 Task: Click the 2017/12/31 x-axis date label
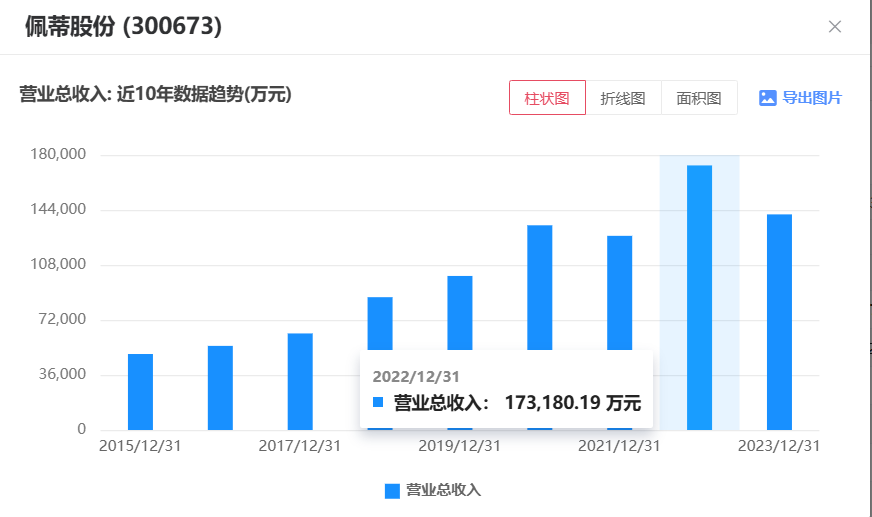click(x=300, y=446)
